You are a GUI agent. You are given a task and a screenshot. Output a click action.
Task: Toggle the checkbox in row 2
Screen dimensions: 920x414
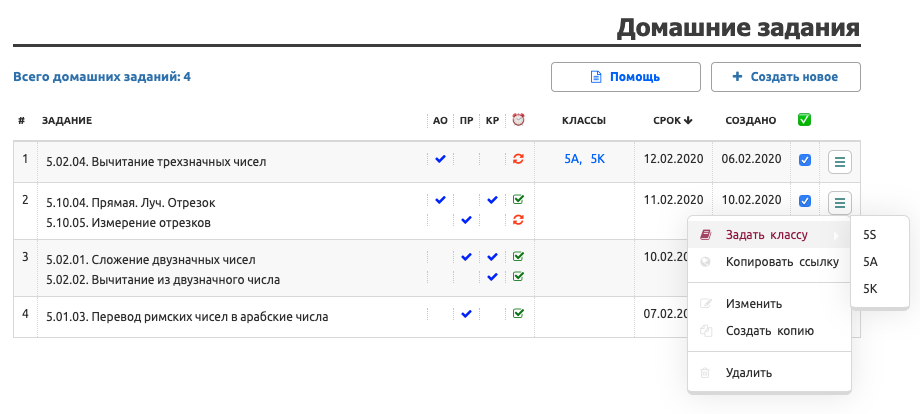point(805,202)
